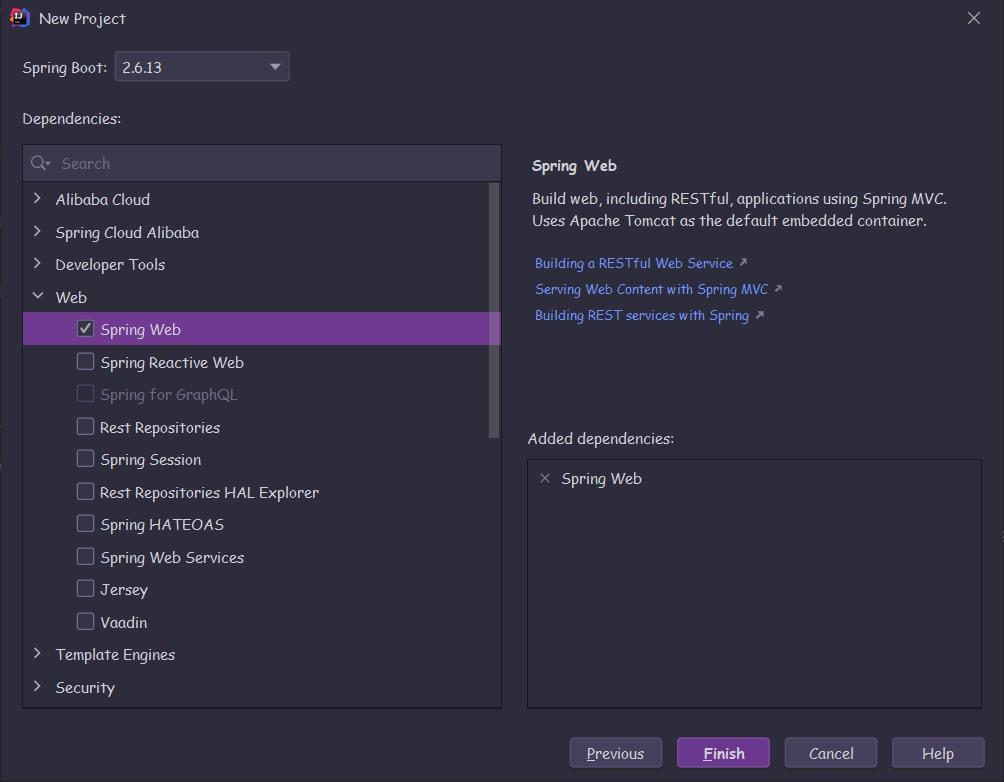The height and width of the screenshot is (782, 1004).
Task: Open Building a RESTful Web Service link
Action: (x=634, y=263)
